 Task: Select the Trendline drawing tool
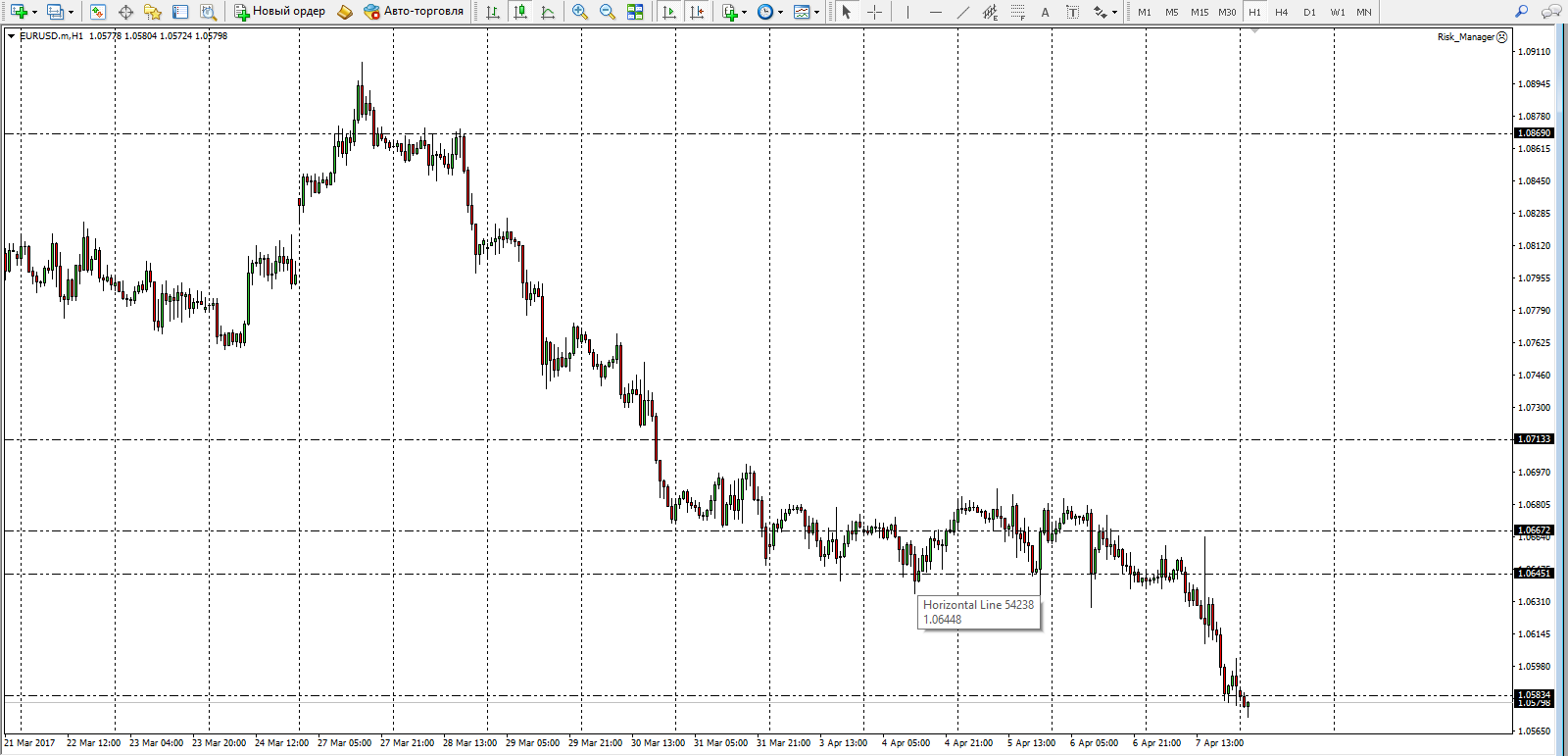(963, 12)
